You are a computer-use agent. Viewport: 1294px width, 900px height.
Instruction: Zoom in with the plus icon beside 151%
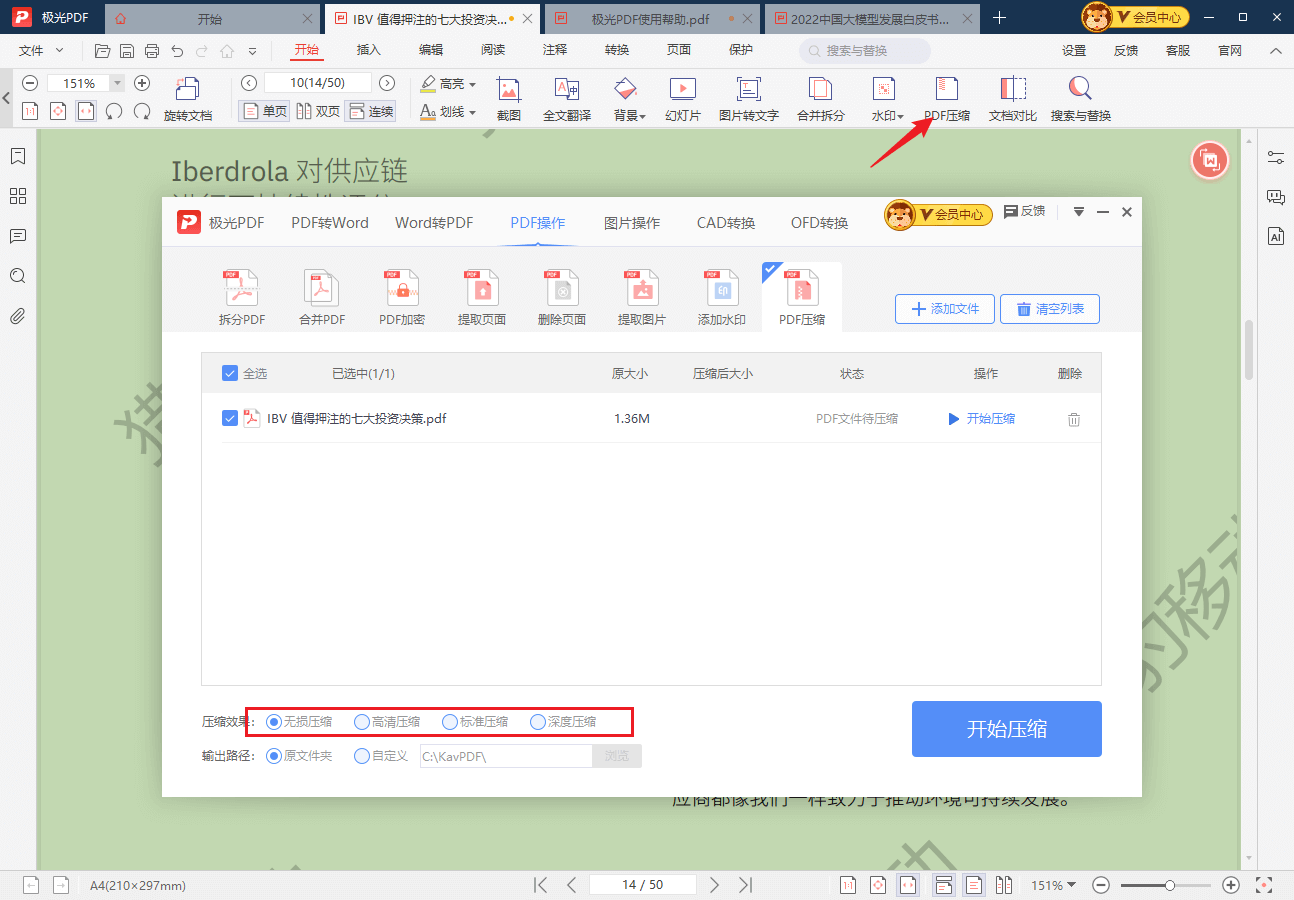pos(142,84)
